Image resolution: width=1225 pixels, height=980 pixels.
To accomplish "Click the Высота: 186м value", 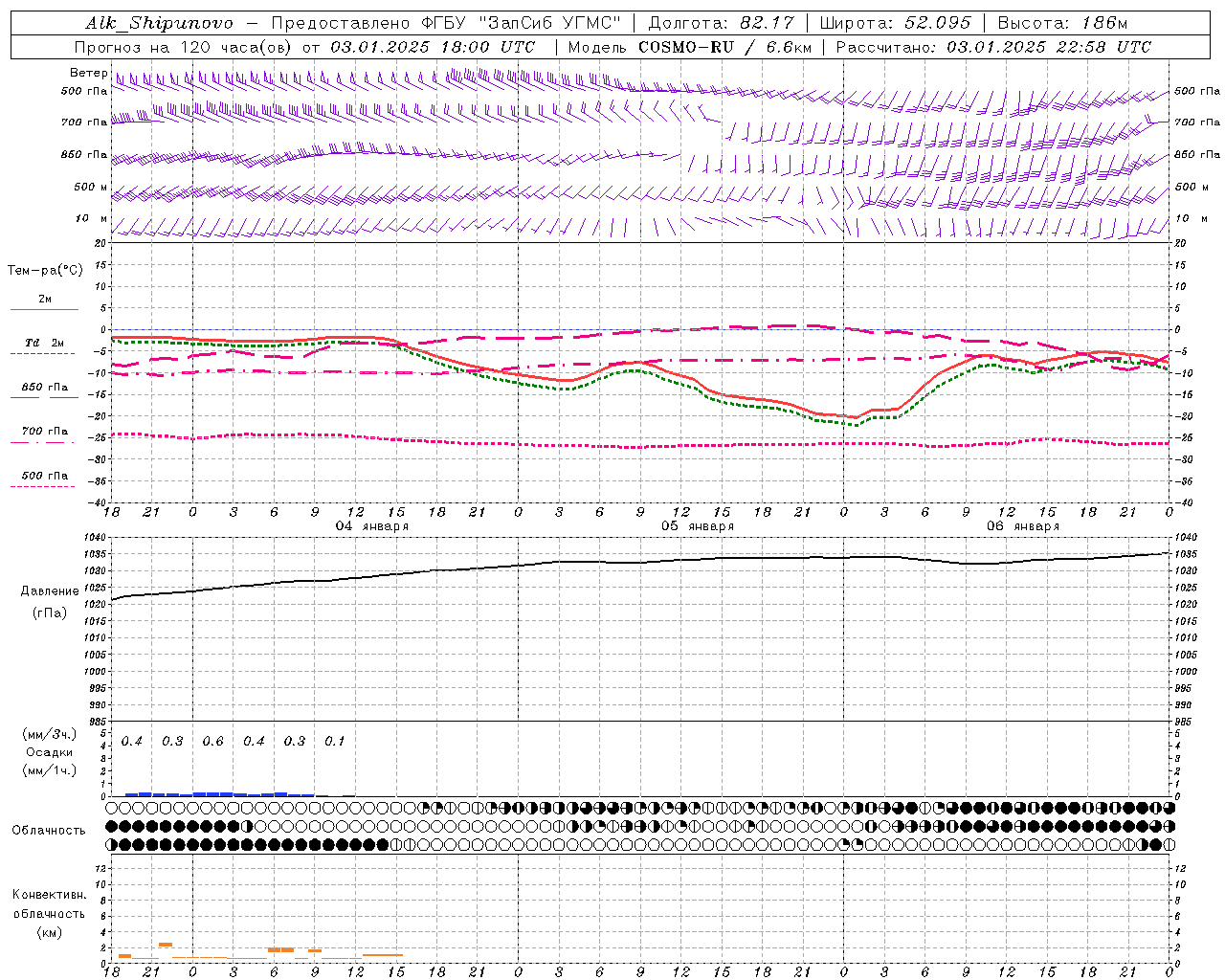I will [1062, 23].
